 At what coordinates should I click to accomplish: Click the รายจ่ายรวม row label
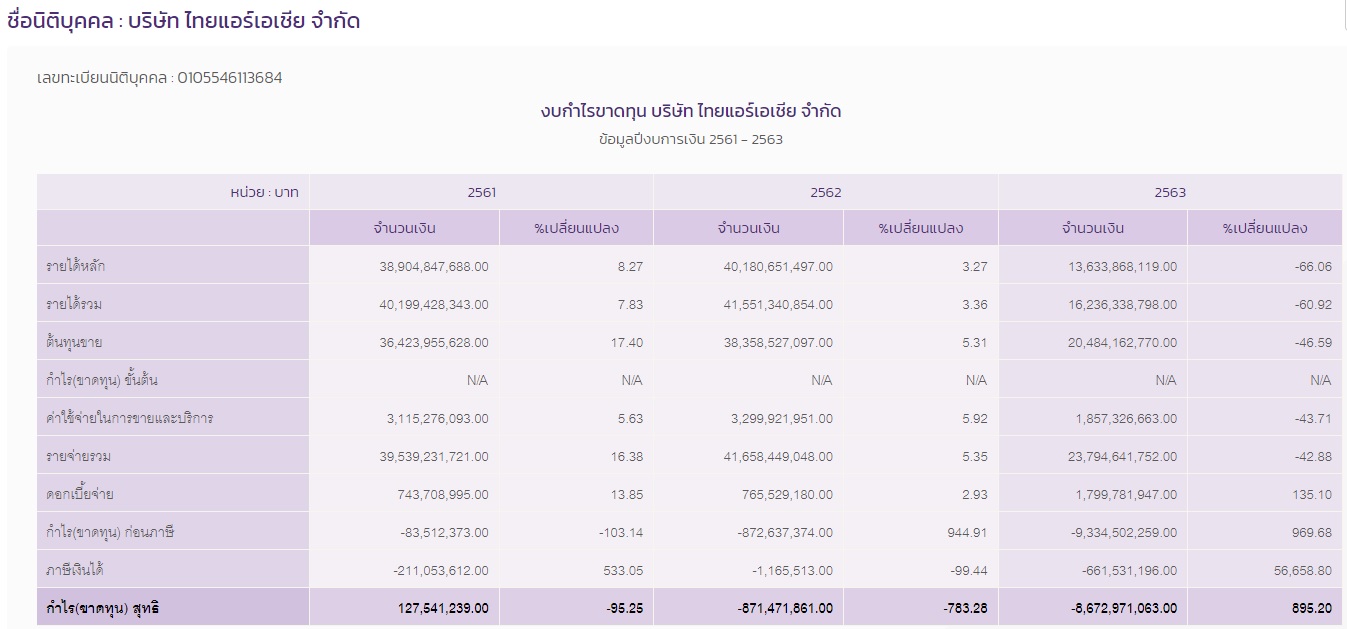(80, 456)
